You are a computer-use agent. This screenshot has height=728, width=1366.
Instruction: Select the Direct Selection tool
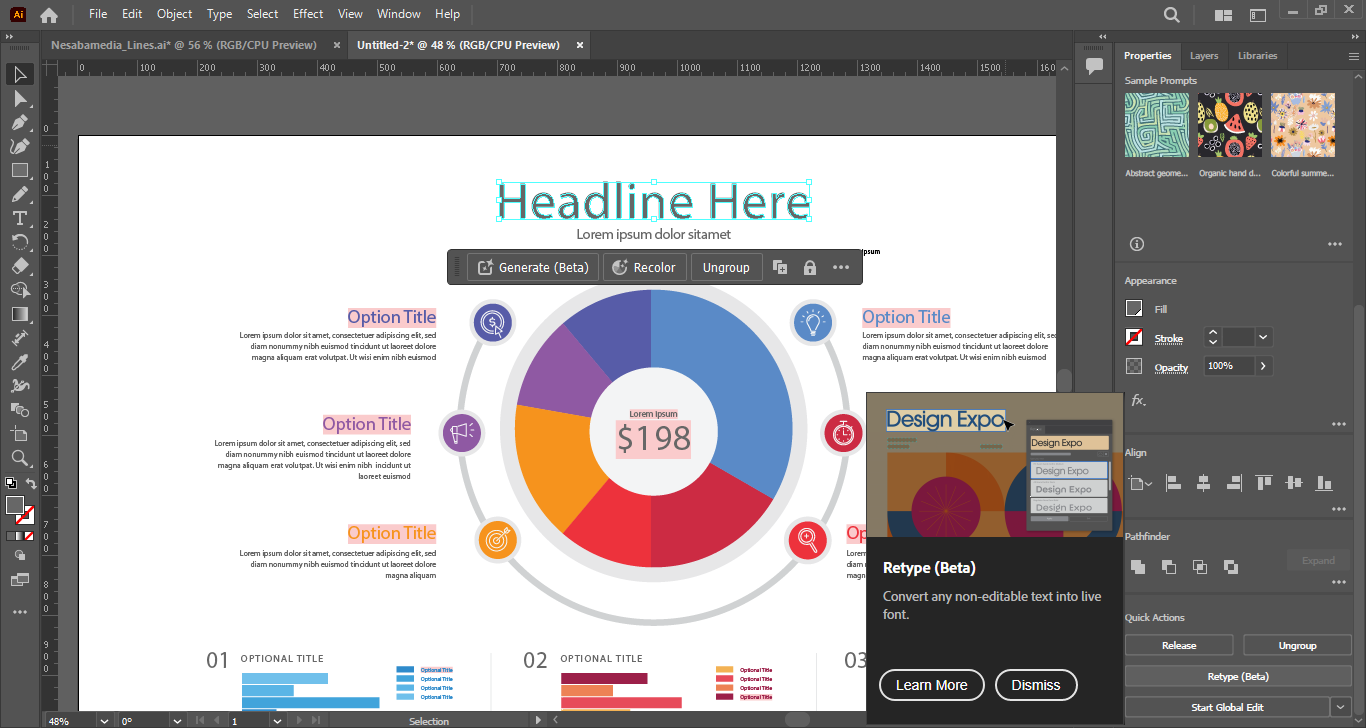tap(19, 98)
